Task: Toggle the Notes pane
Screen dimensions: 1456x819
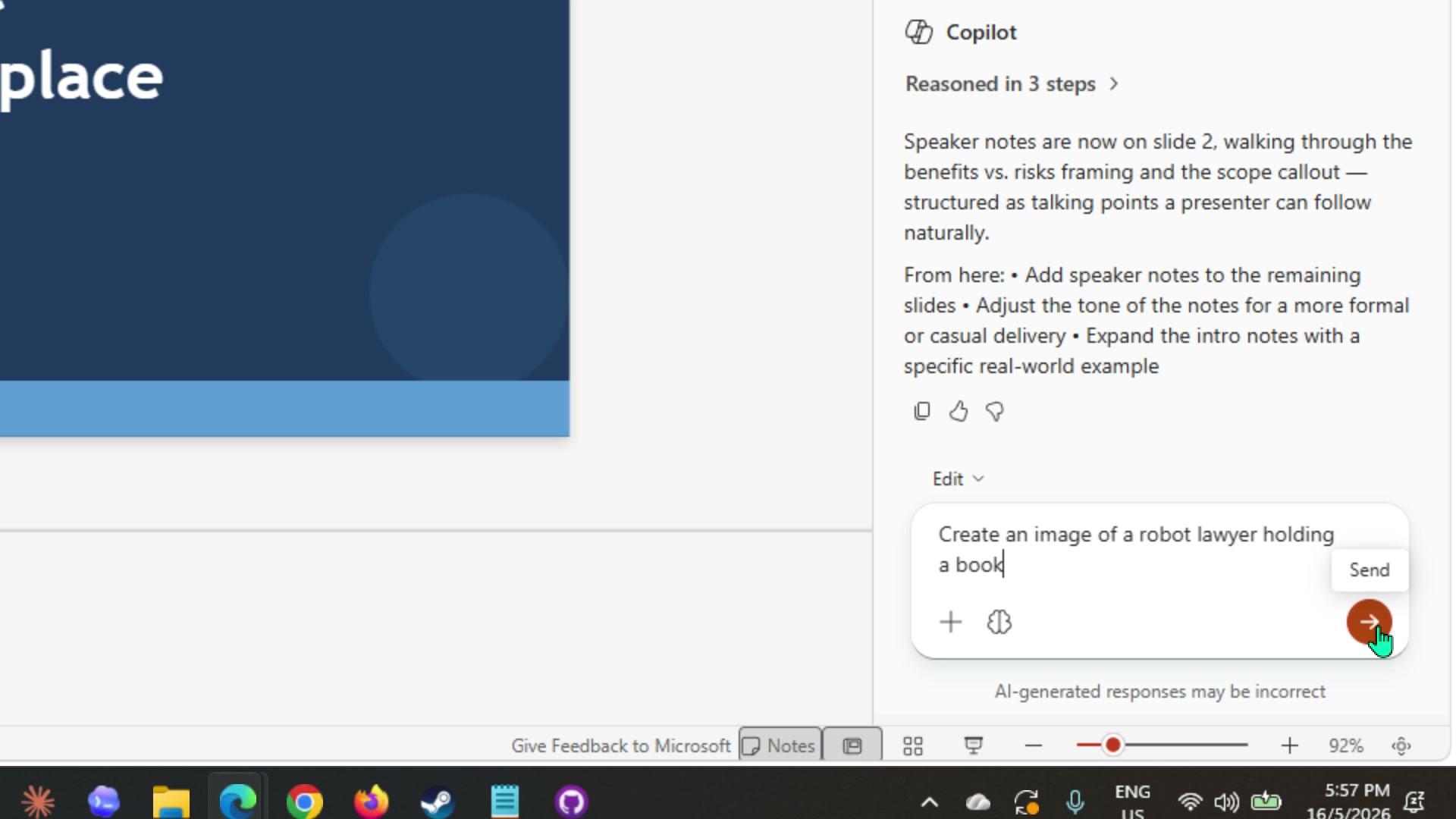Action: click(780, 745)
